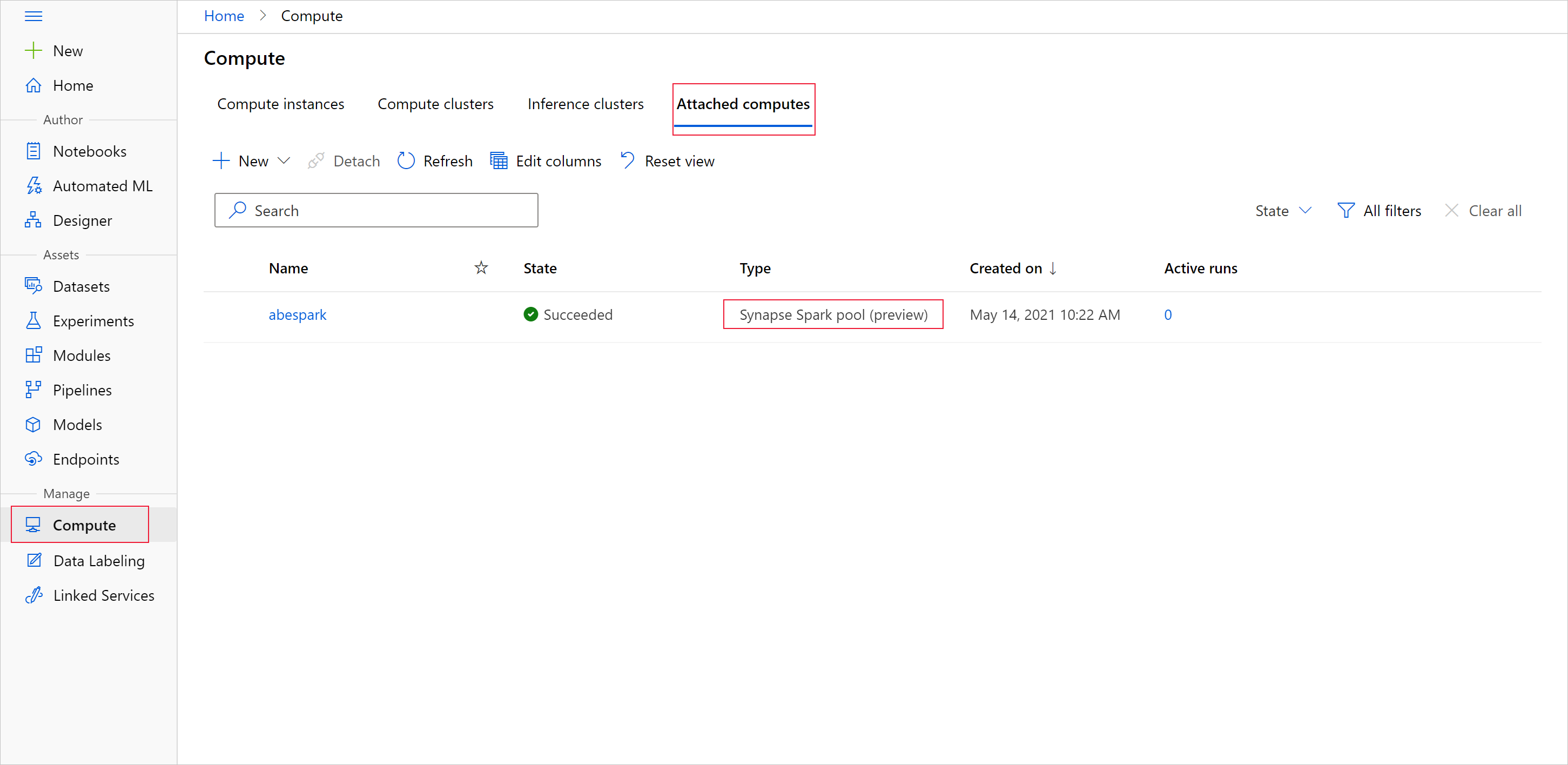1568x765 pixels.
Task: Click the Notebooks icon in sidebar
Action: [x=34, y=151]
